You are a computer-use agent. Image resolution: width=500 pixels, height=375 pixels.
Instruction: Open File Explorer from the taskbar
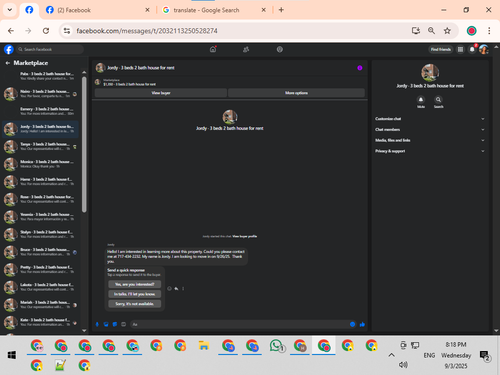tap(204, 346)
